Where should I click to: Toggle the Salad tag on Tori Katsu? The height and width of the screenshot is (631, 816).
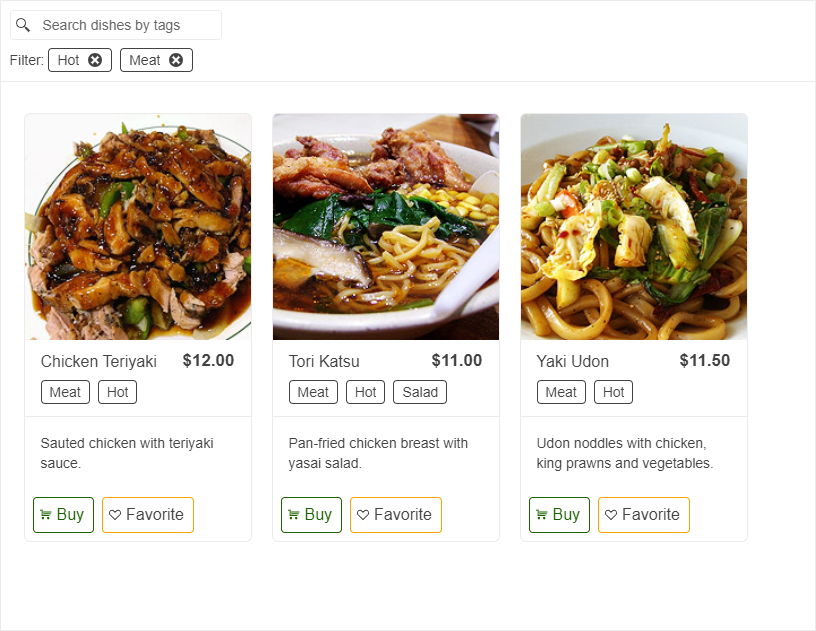pos(419,391)
